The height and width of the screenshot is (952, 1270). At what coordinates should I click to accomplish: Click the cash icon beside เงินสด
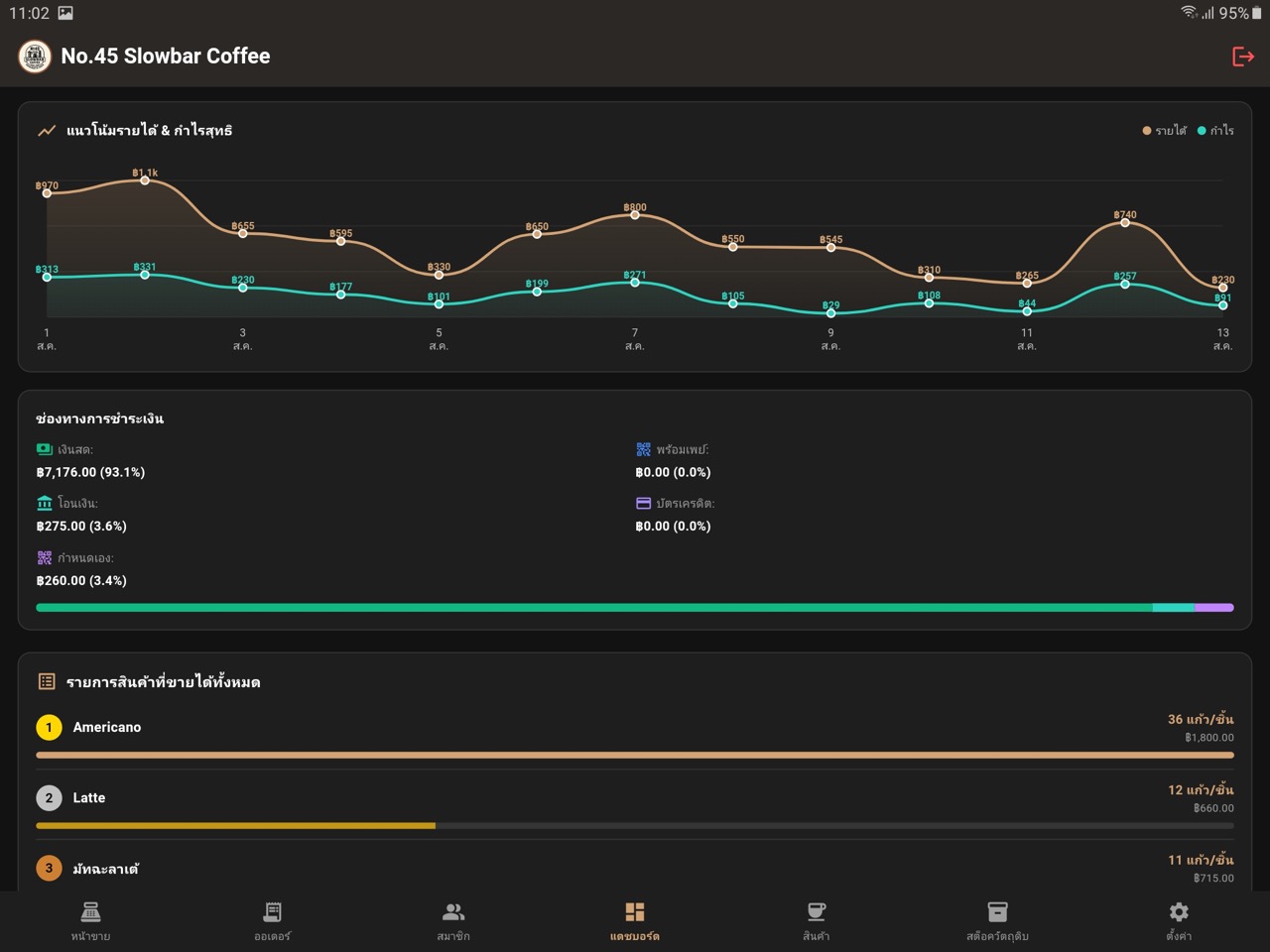coord(45,449)
